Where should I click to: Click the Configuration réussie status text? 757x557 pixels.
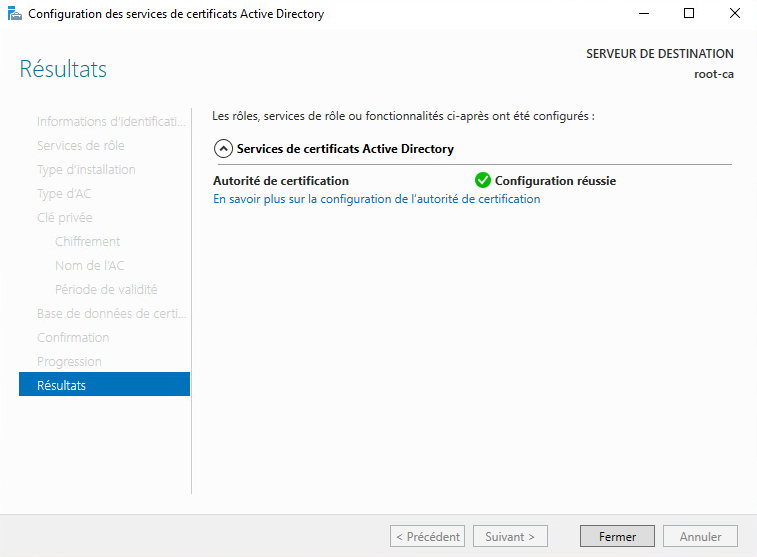pos(555,181)
